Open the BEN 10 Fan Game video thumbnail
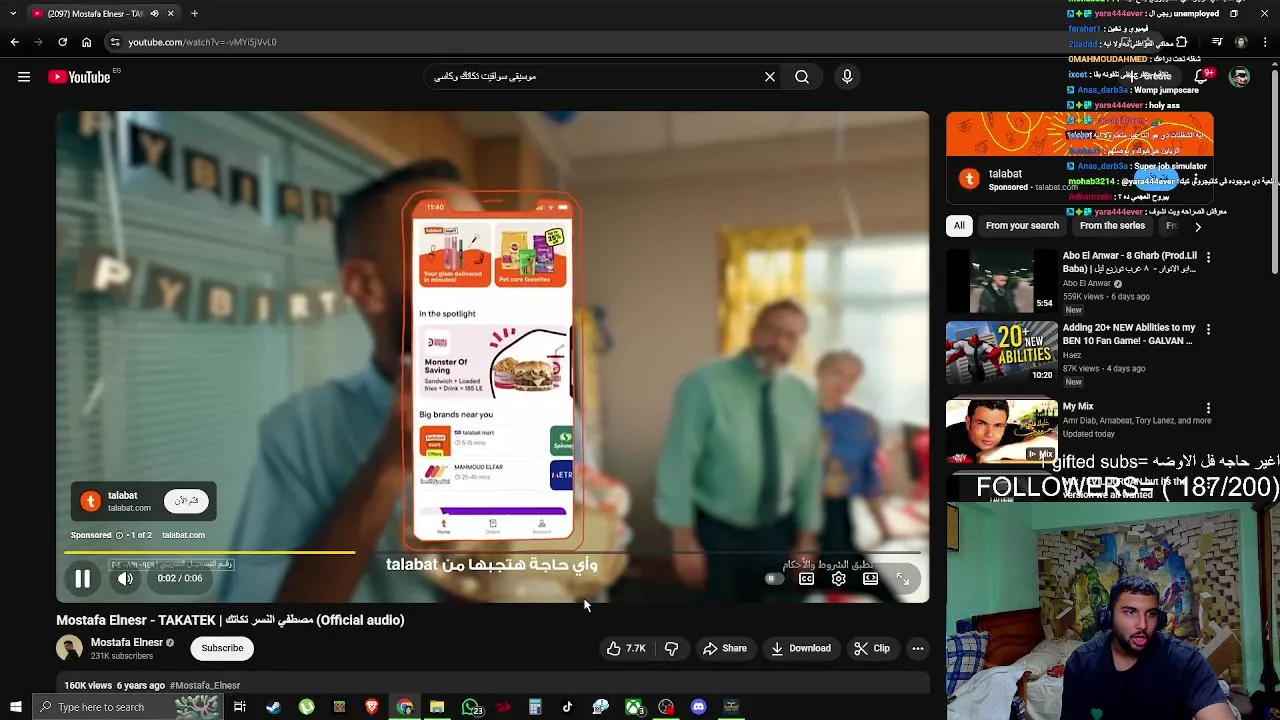 pyautogui.click(x=1002, y=352)
